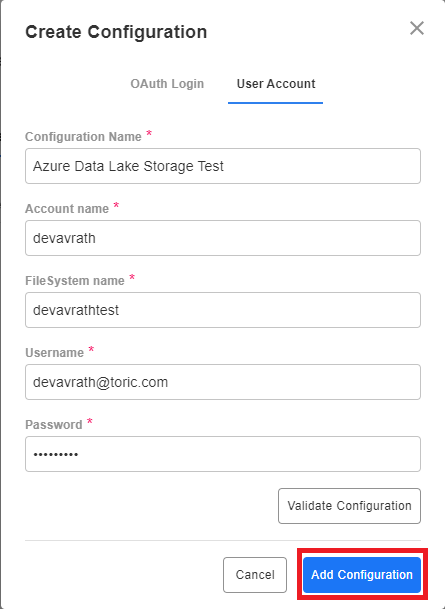445x609 pixels.
Task: Select the Username email input field
Action: click(223, 382)
